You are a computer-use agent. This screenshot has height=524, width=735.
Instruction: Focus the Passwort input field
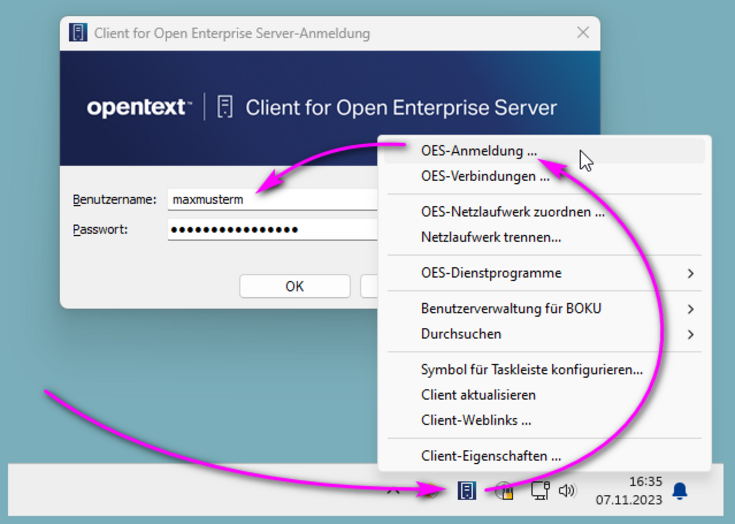click(x=273, y=230)
